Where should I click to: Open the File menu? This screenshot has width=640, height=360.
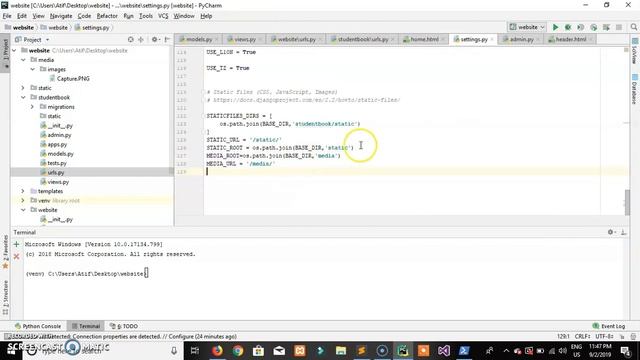(x=7, y=16)
